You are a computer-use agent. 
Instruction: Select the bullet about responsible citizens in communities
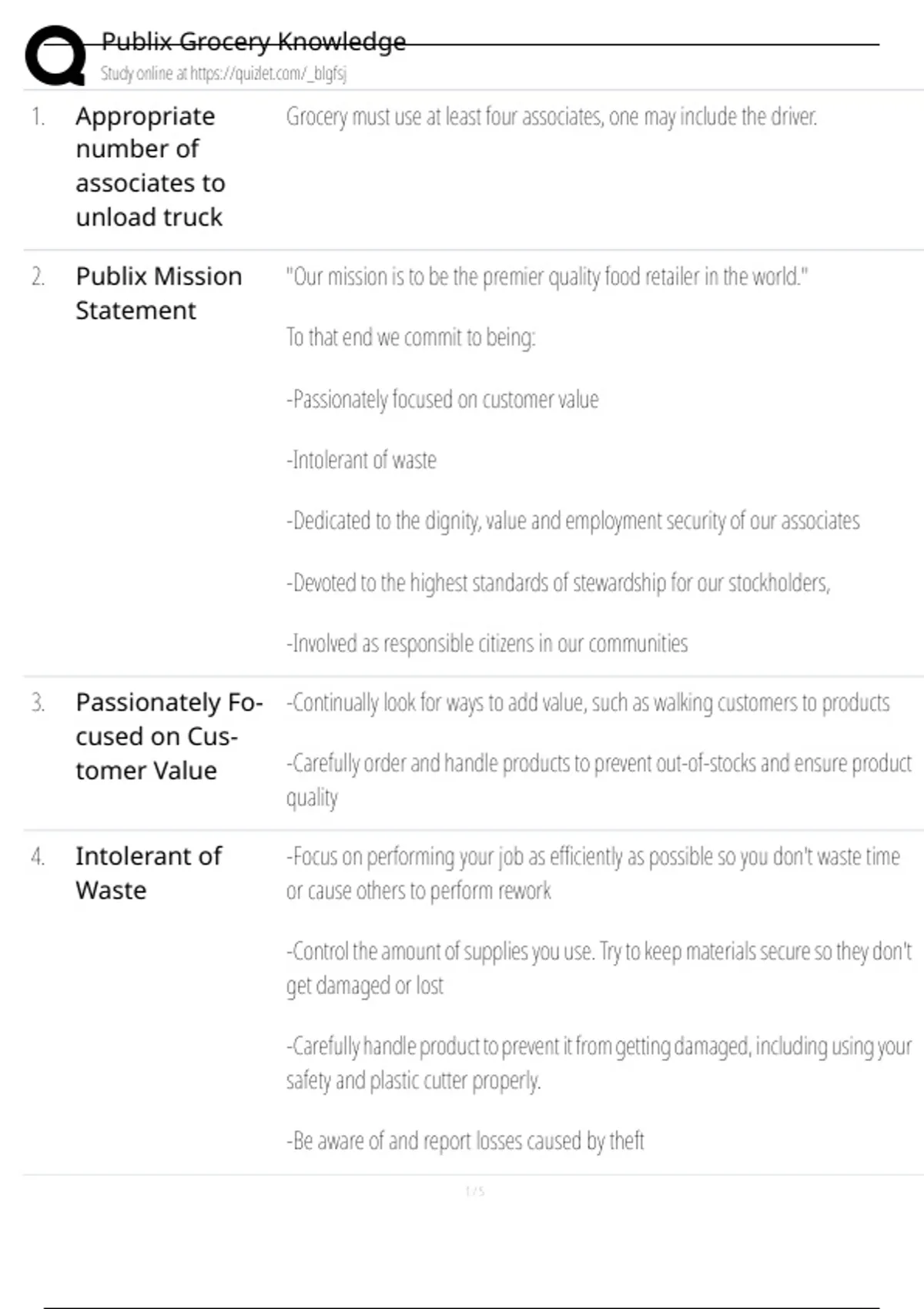pyautogui.click(x=487, y=644)
